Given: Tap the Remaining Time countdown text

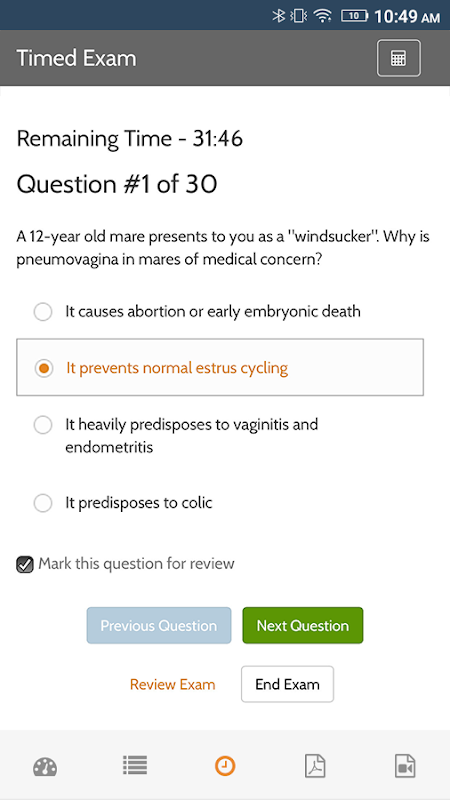Looking at the screenshot, I should (130, 139).
